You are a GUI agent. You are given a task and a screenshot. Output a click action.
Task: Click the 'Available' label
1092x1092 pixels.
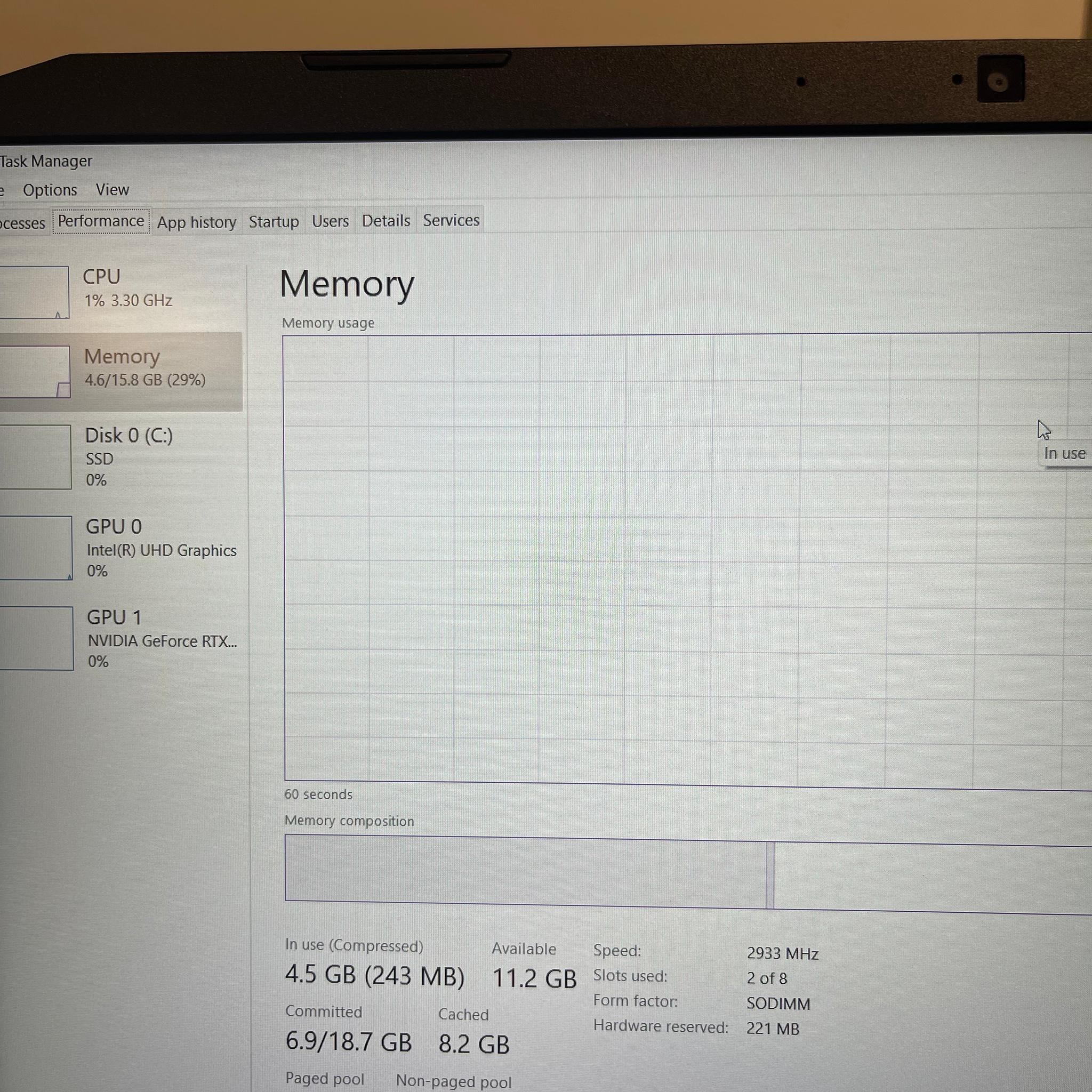click(524, 949)
